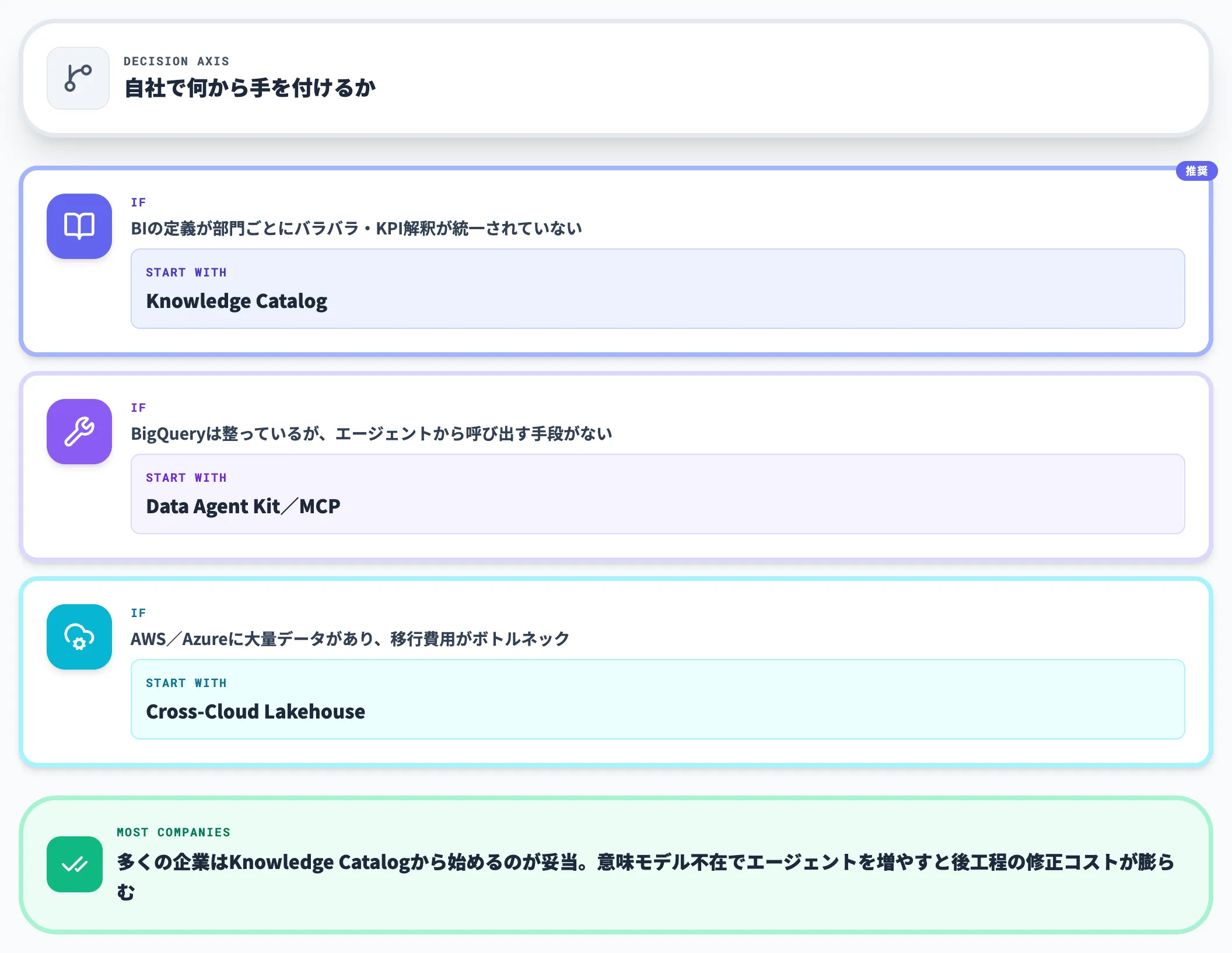Select the teal cloud icon near Cross-Cloud Lakehouse
This screenshot has height=953, width=1232.
[x=79, y=637]
